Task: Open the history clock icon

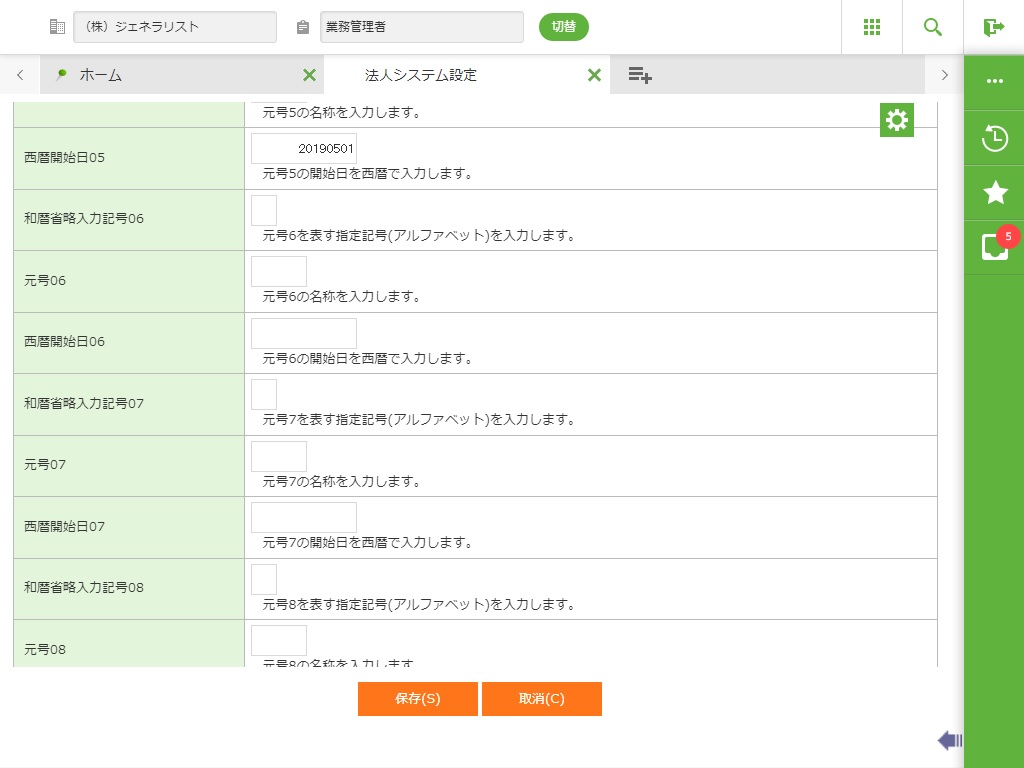Action: [995, 138]
